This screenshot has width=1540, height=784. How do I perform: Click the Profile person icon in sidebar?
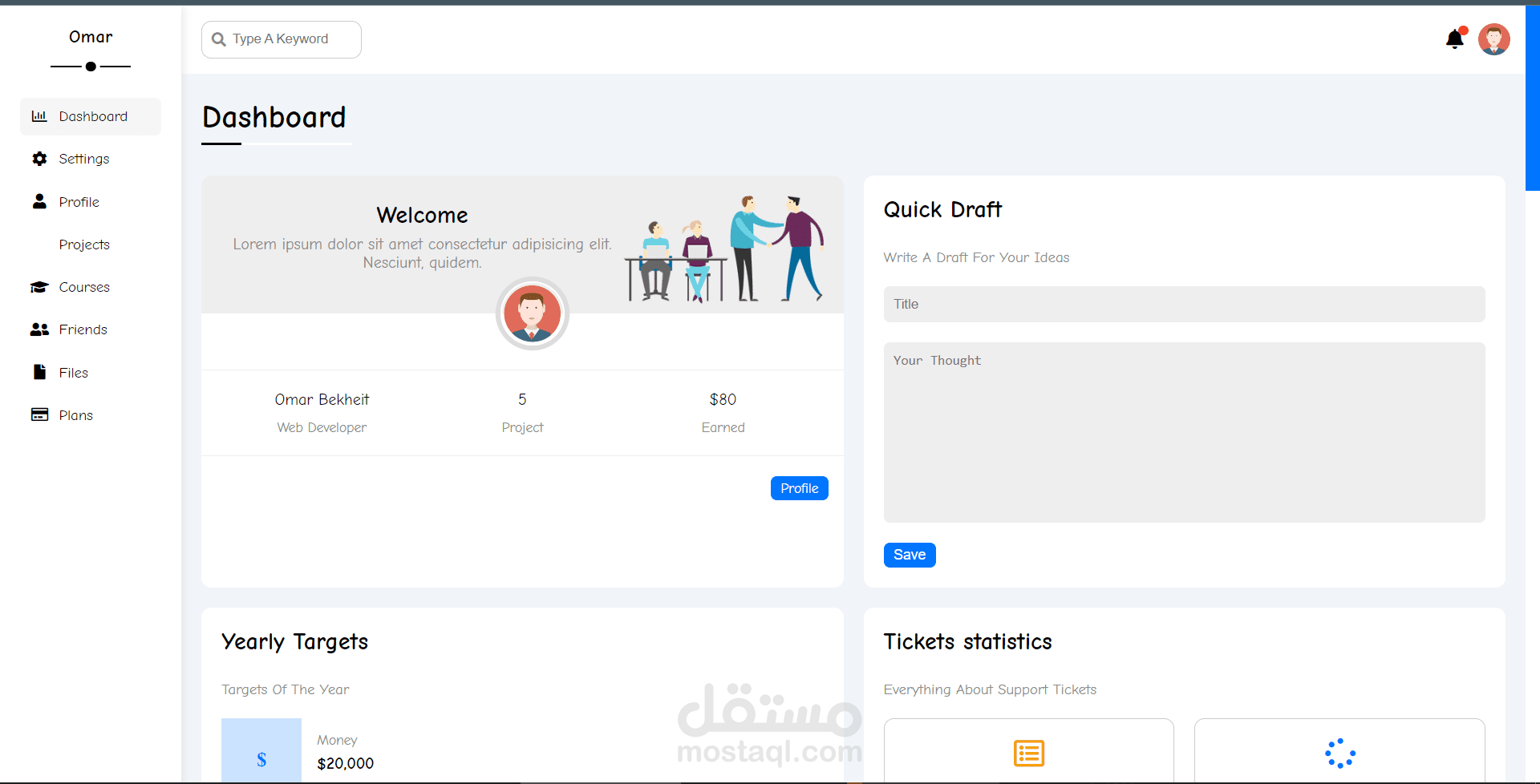(38, 201)
